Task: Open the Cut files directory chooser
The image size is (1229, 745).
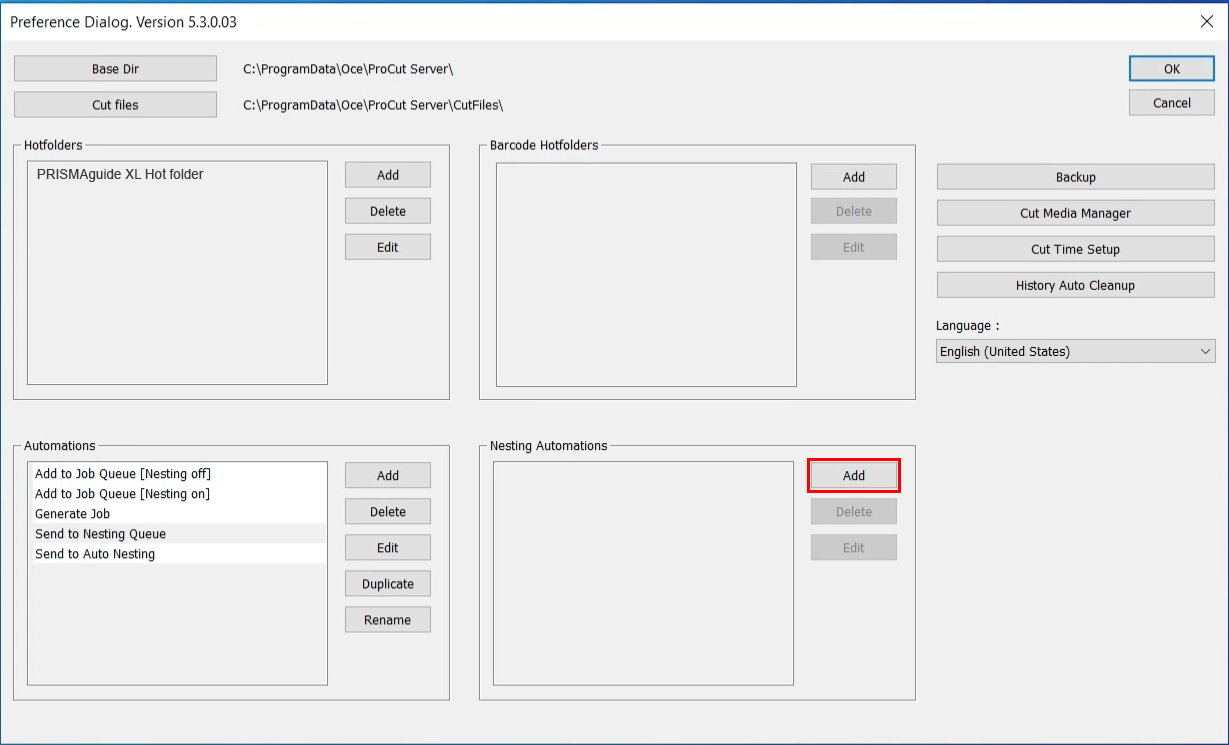Action: (x=115, y=105)
